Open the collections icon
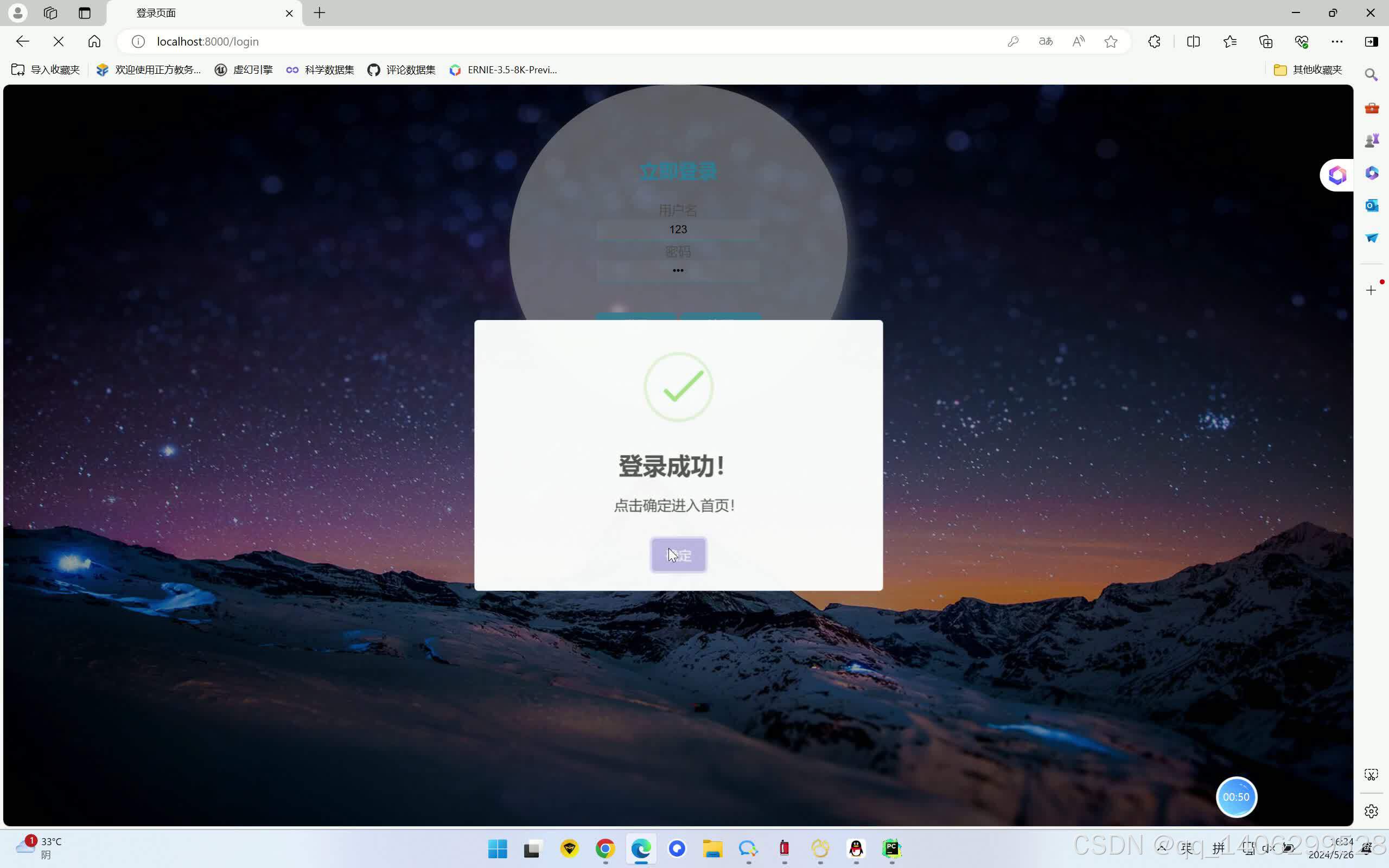1389x868 pixels. 1266,41
